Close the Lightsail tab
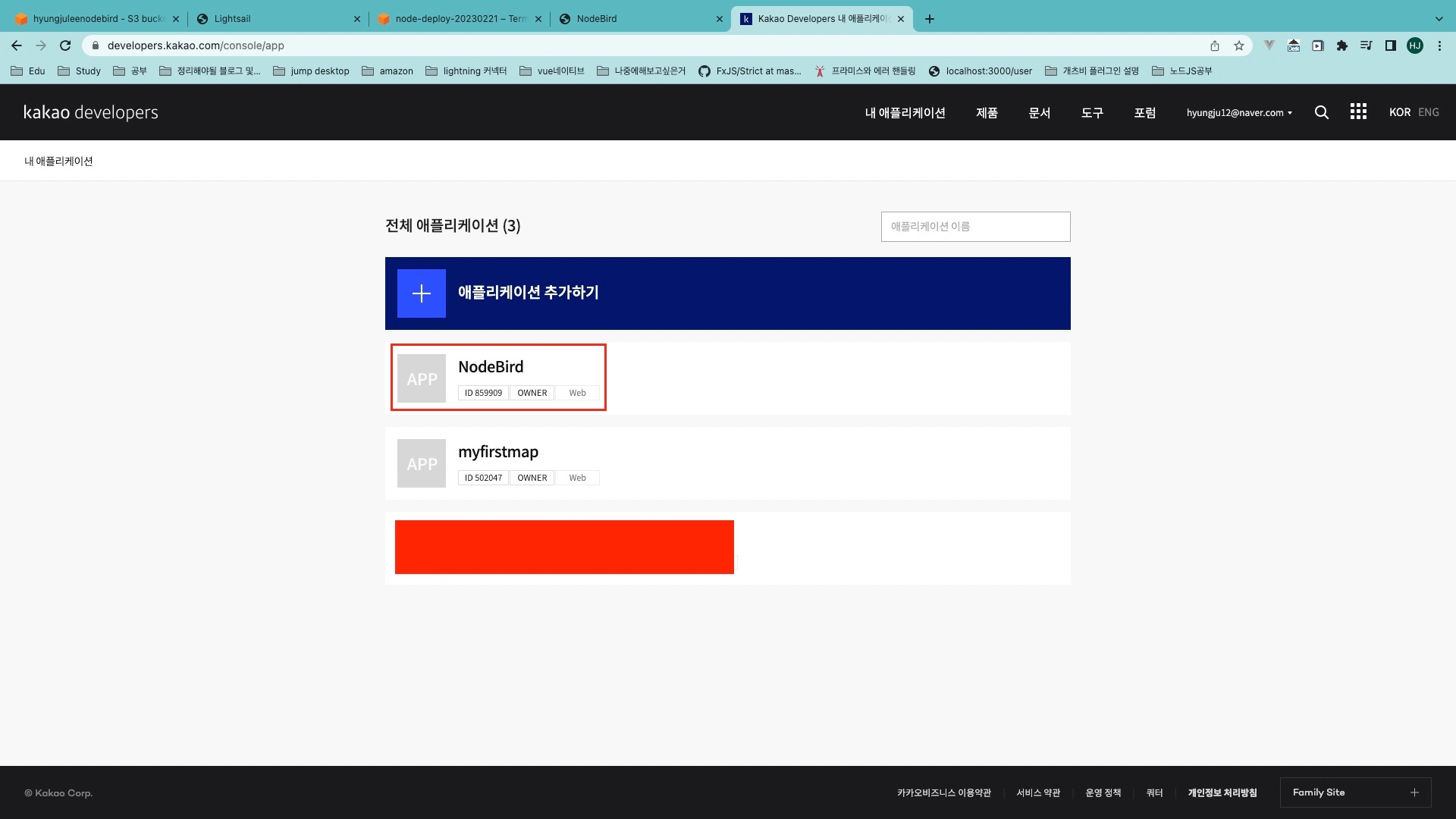This screenshot has height=819, width=1456. click(x=357, y=19)
